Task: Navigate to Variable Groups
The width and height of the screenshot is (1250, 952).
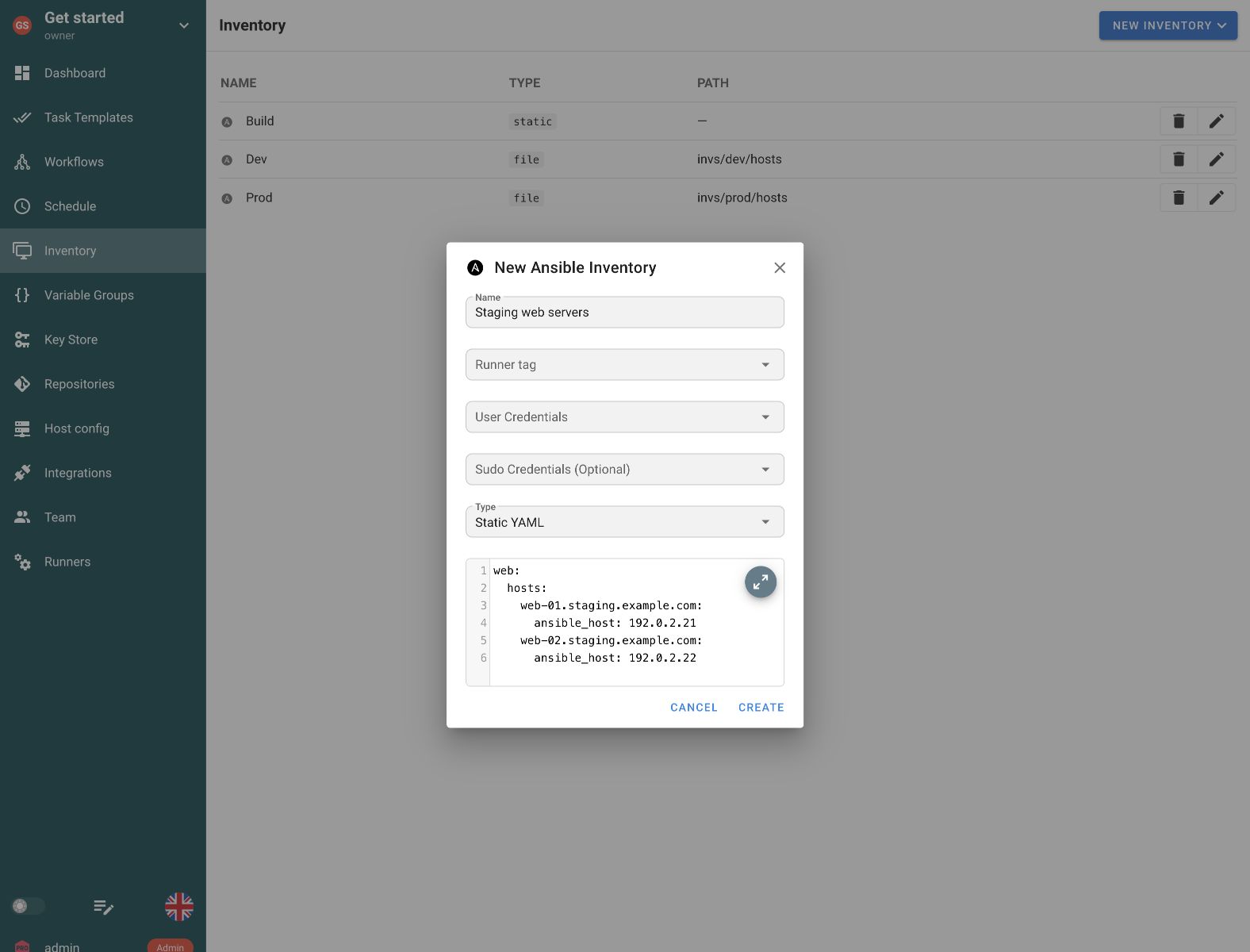Action: click(103, 295)
